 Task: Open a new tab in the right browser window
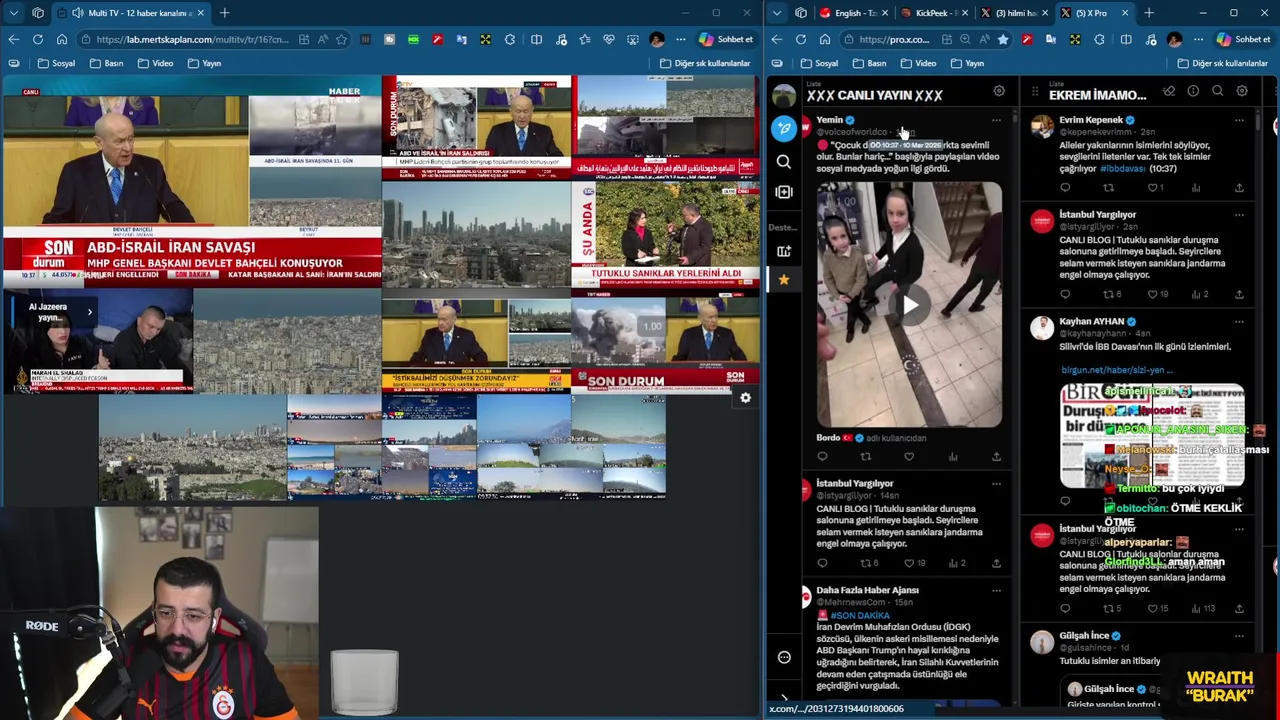(x=1149, y=13)
